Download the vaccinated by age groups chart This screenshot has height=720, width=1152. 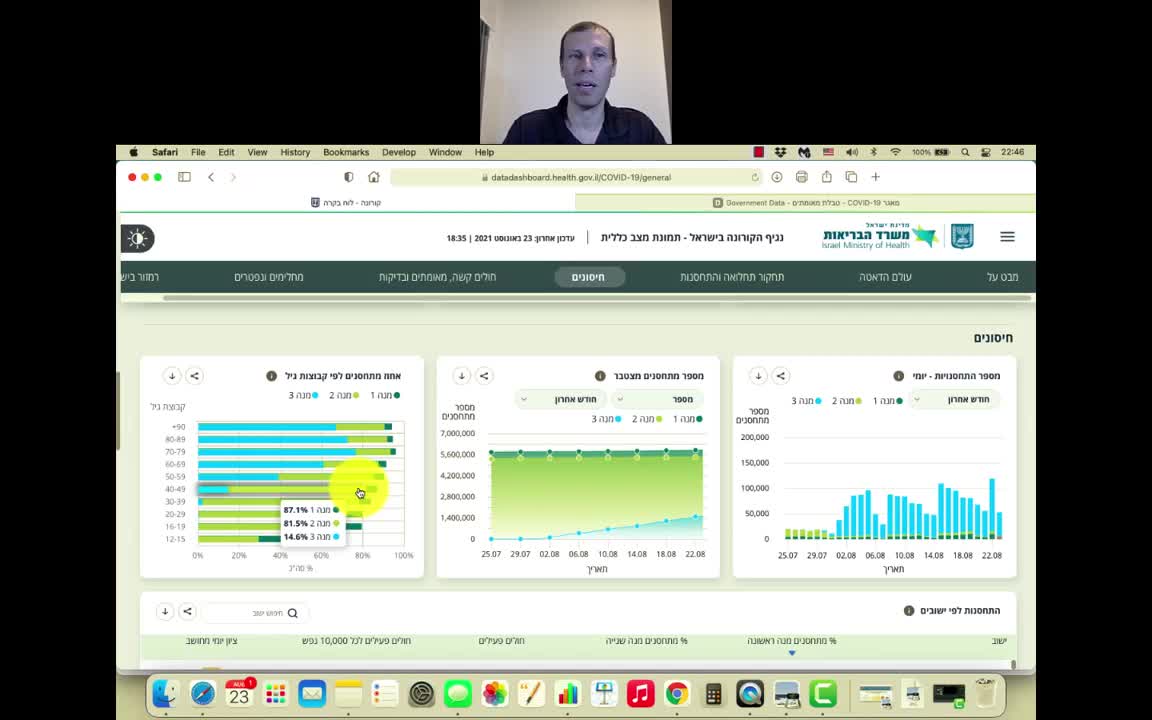172,375
